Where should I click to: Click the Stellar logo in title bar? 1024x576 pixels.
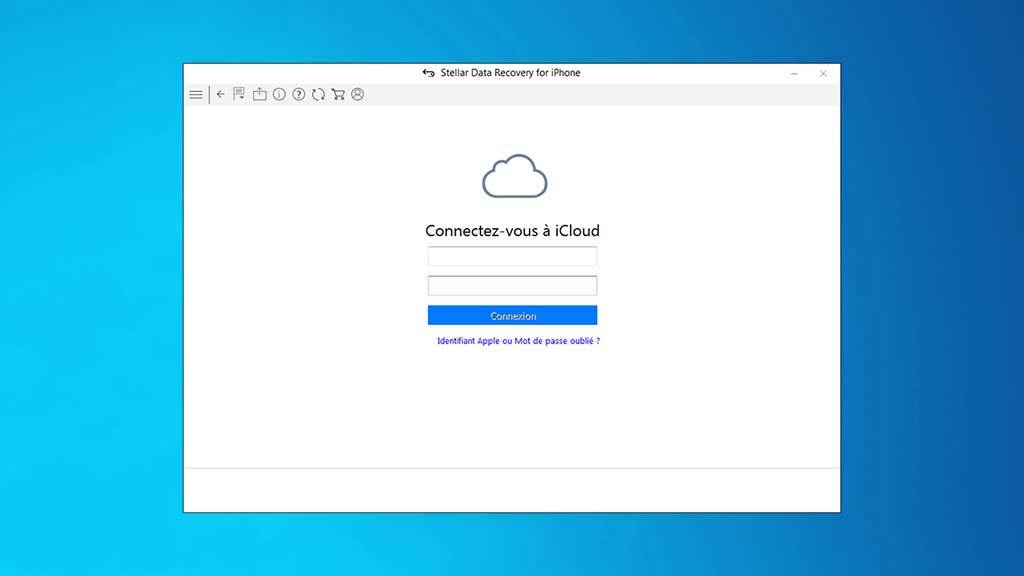[428, 73]
